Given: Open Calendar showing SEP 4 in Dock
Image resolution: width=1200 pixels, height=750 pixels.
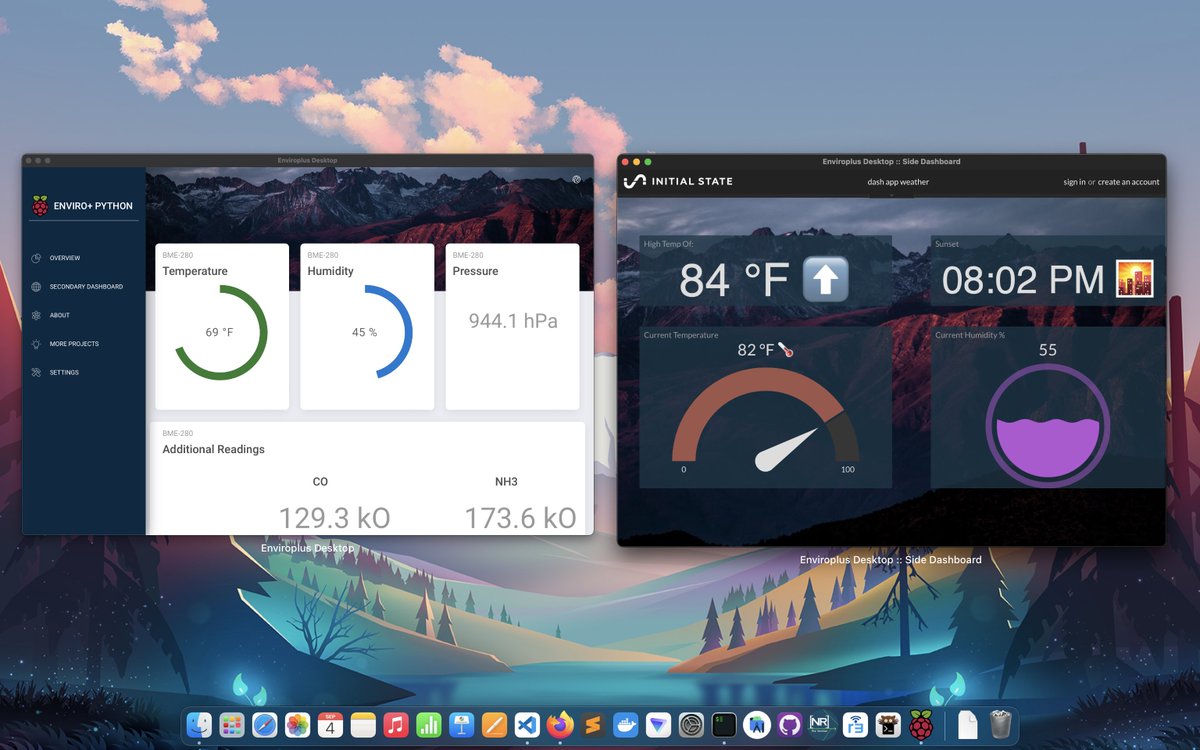Looking at the screenshot, I should click(330, 724).
